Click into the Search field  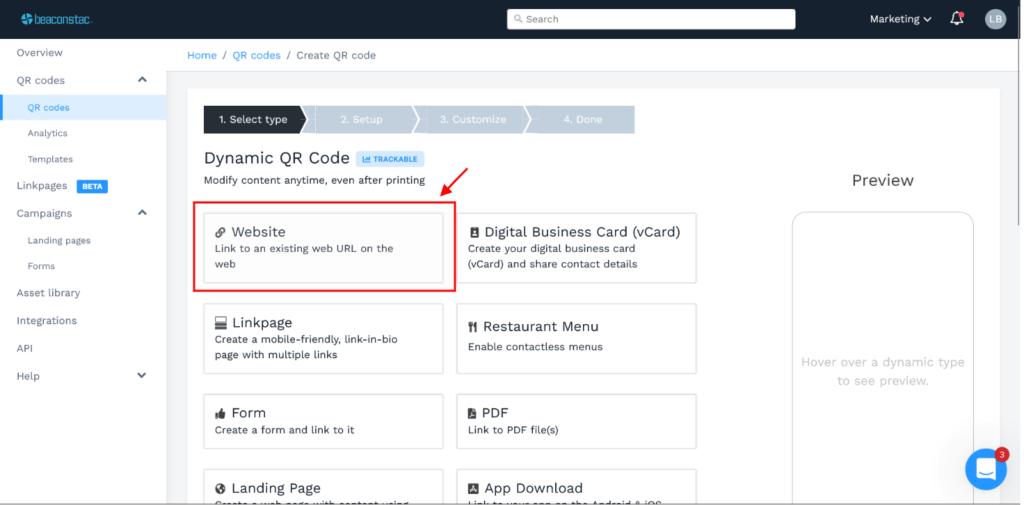click(651, 19)
